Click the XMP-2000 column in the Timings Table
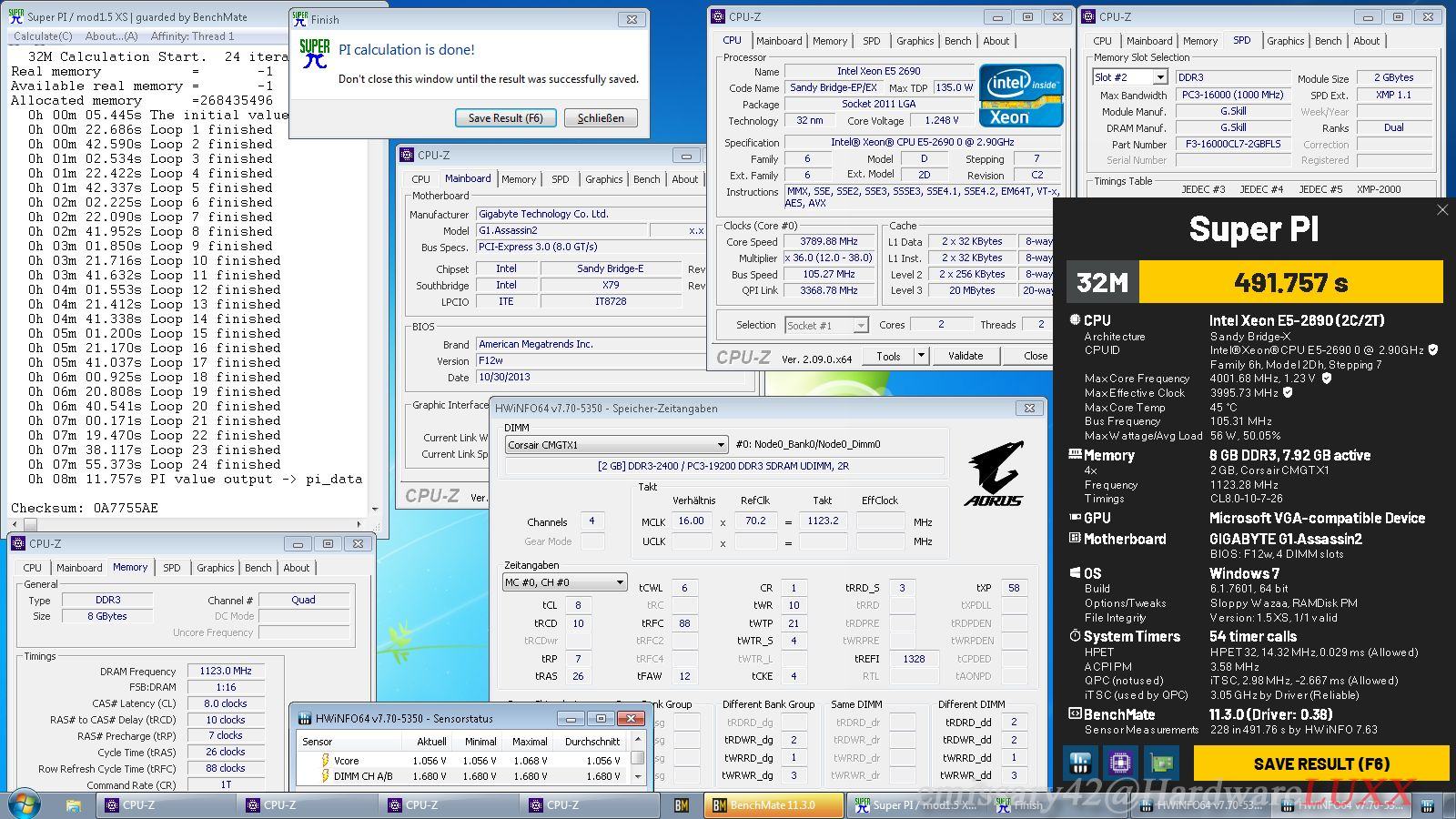Screen dimensions: 1456x819 (1378, 189)
